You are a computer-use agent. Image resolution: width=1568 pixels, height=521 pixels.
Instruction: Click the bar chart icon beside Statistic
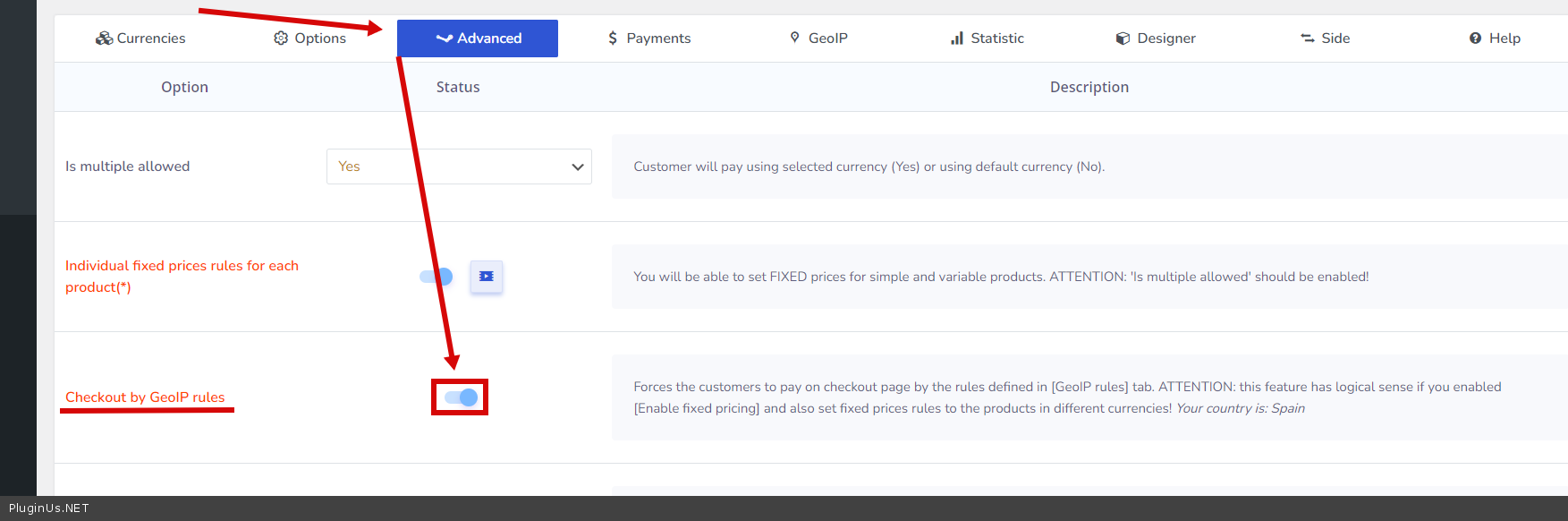[x=957, y=38]
